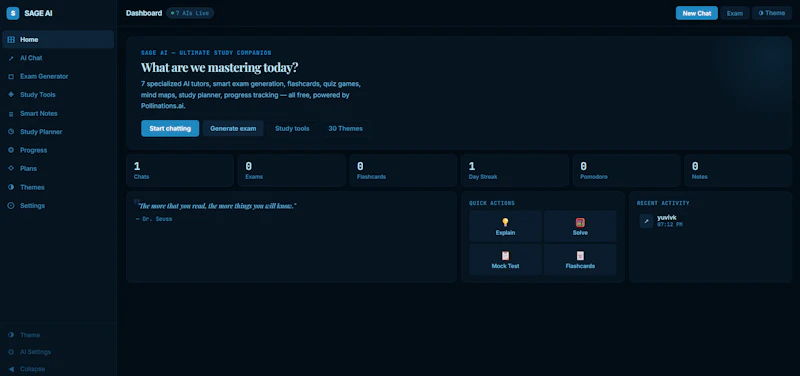800x376 pixels.
Task: Click the Study Tools diamond icon
Action: tap(11, 95)
